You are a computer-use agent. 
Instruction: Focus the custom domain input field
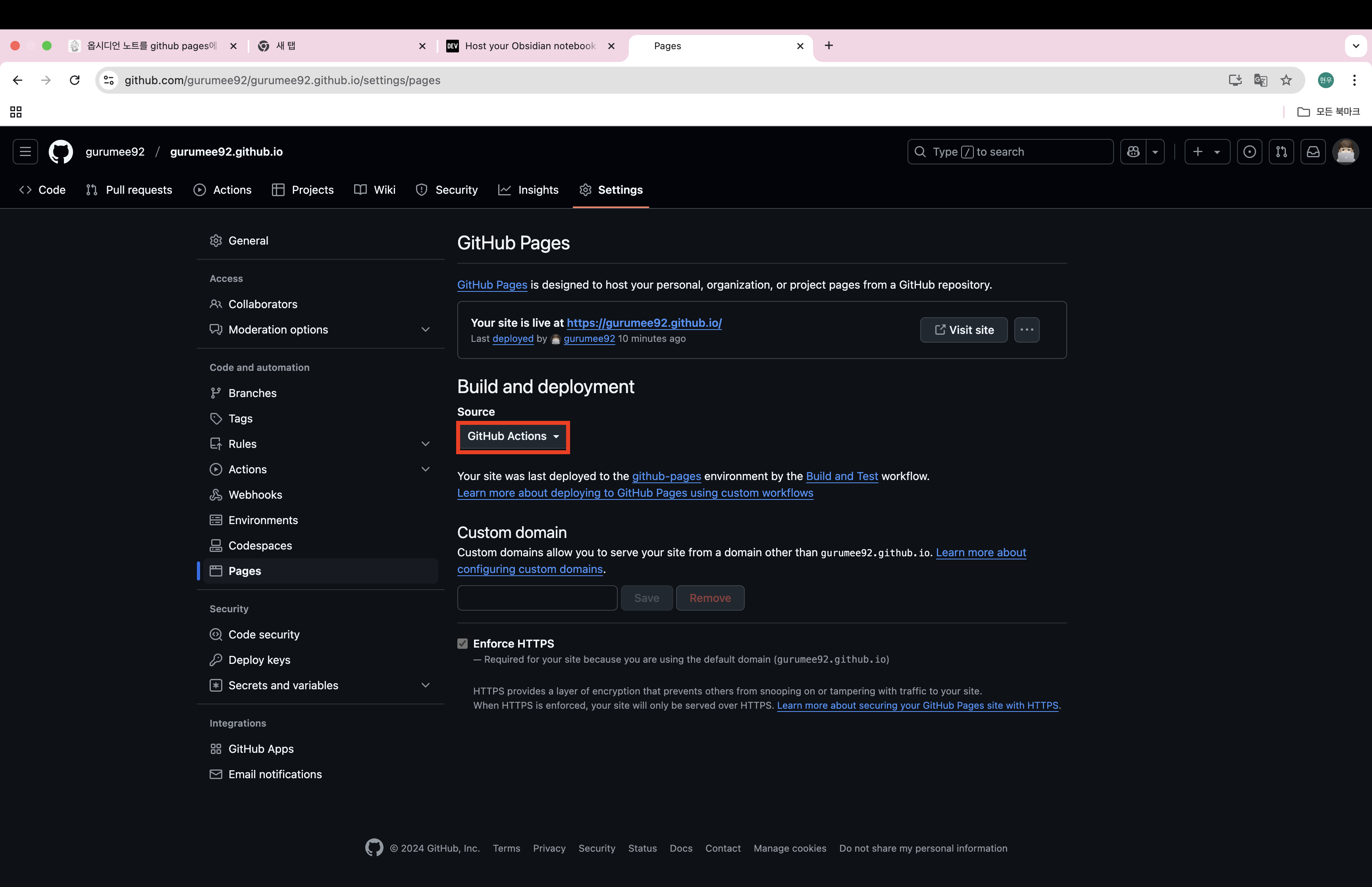pyautogui.click(x=537, y=598)
